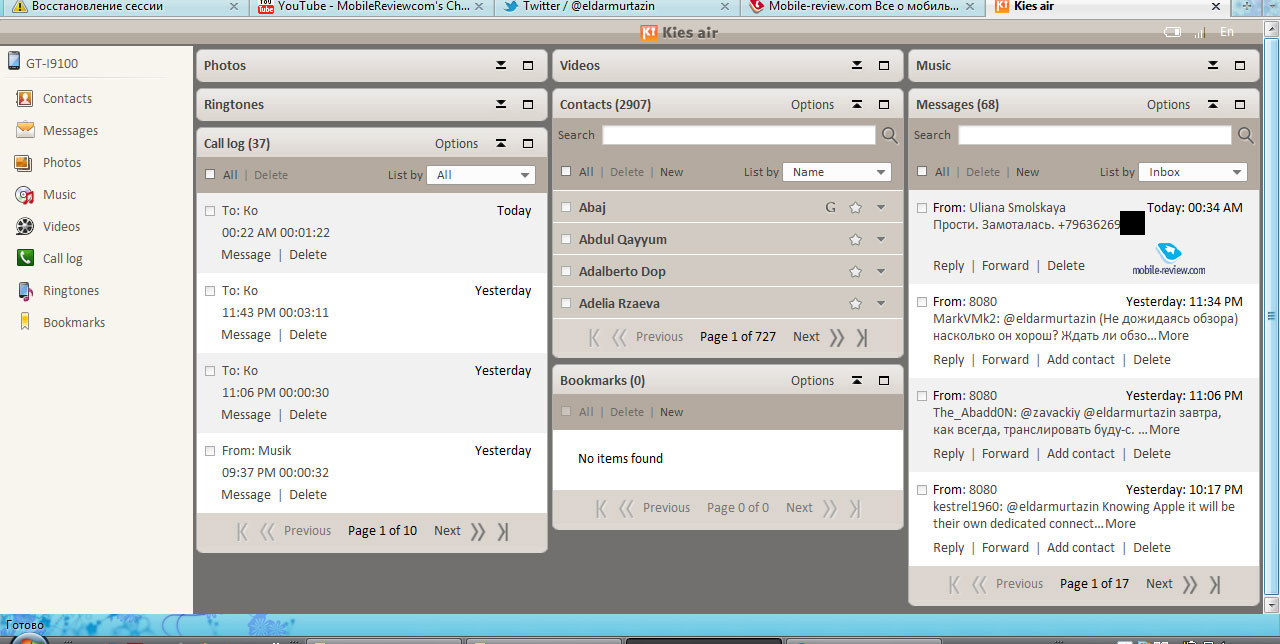Check the kestrel1960 message from 8080
The image size is (1280, 644).
pos(922,490)
